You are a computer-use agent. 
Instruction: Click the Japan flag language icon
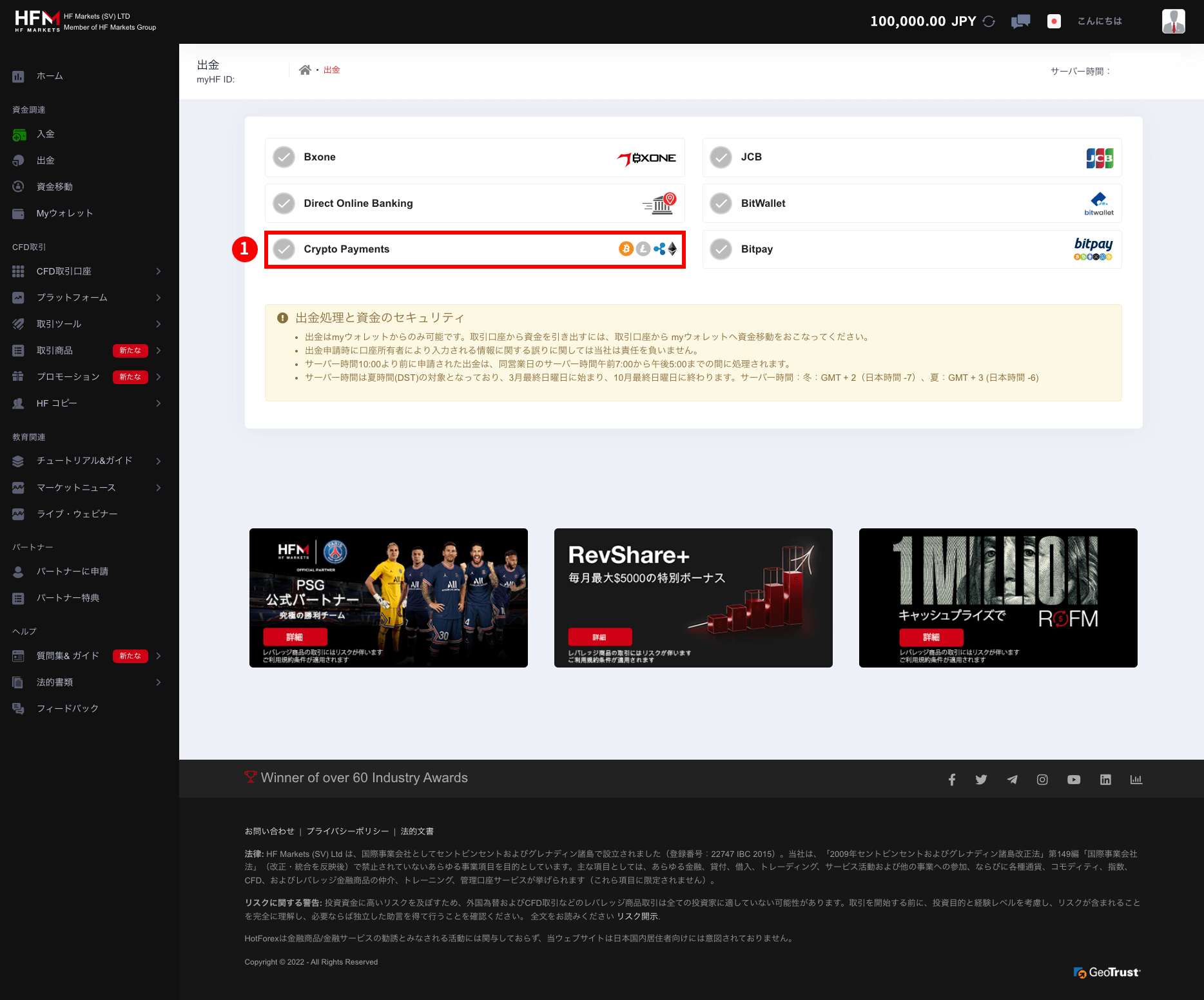[x=1054, y=21]
